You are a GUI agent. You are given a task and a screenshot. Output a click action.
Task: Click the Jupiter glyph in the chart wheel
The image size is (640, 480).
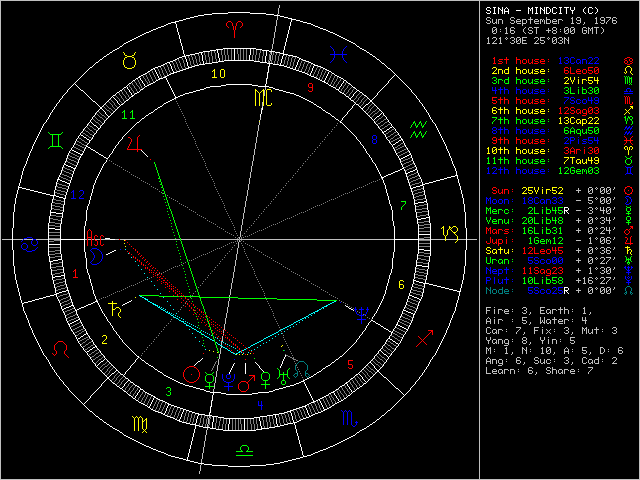tap(135, 146)
